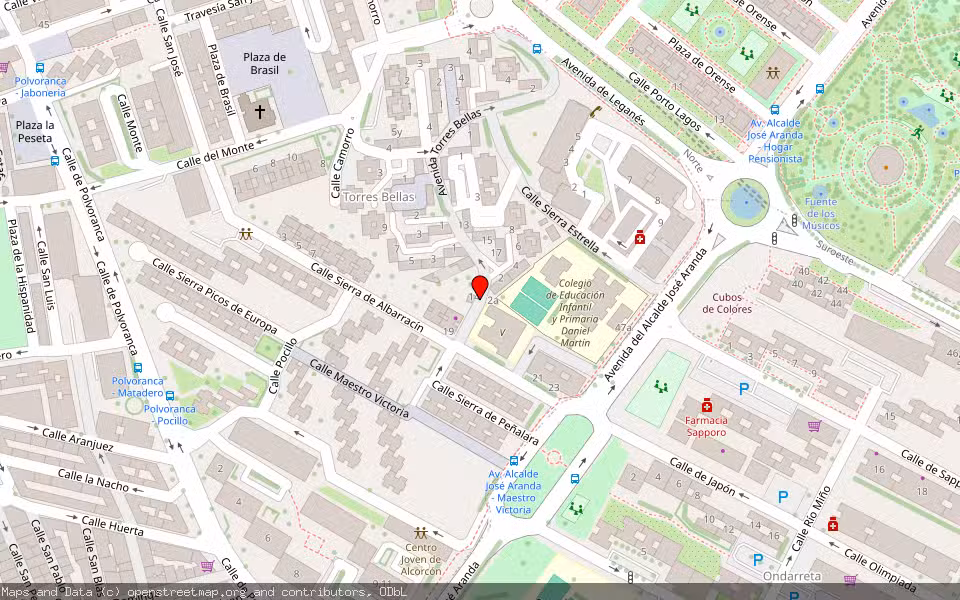Image resolution: width=960 pixels, height=600 pixels.
Task: Select the parking icon below Calle de Japón
Action: [783, 497]
